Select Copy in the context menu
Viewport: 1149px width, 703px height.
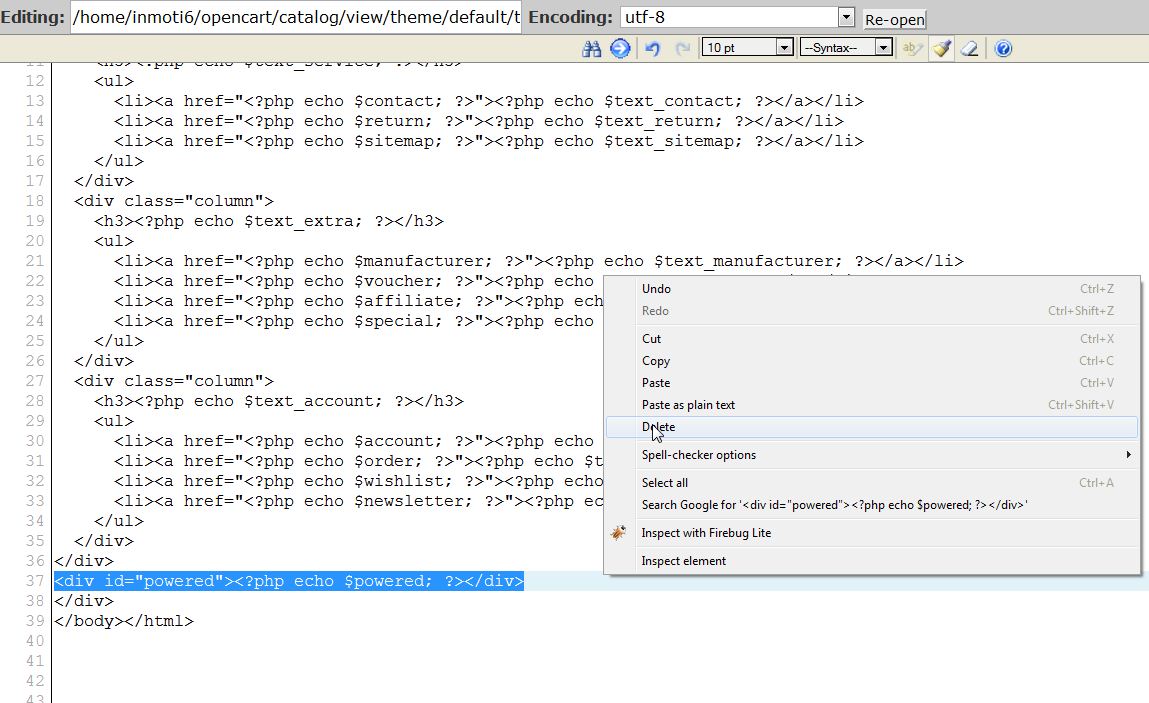[872, 361]
